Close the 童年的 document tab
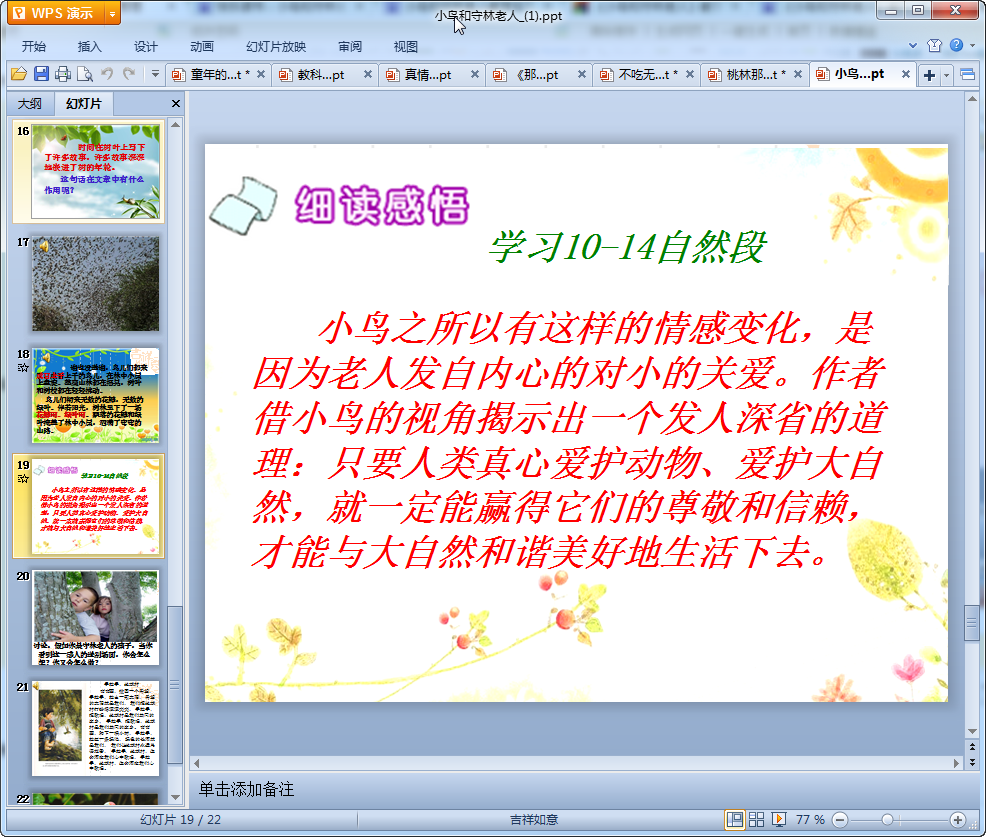The height and width of the screenshot is (837, 986). click(x=260, y=75)
